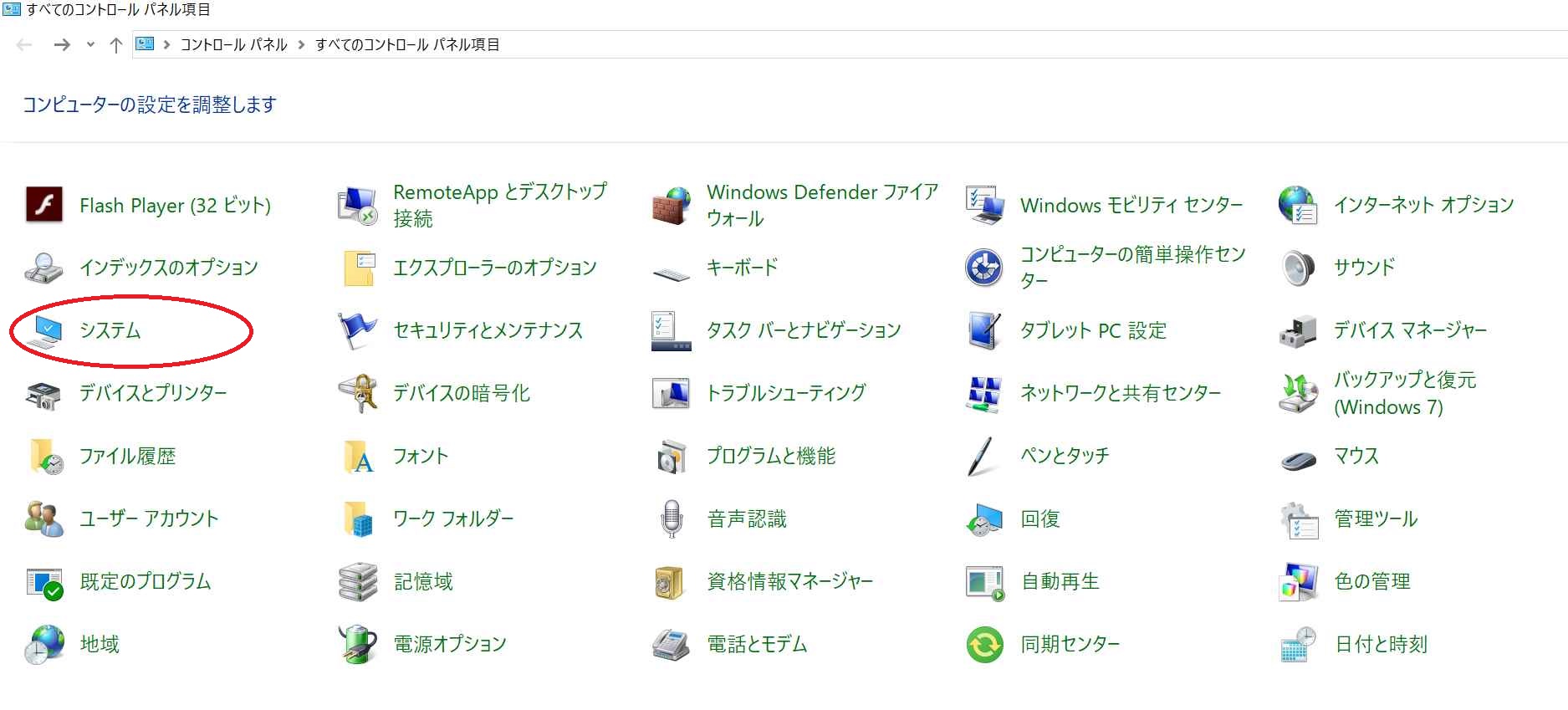Open the 回復 recovery icon
The width and height of the screenshot is (1568, 710).
984,519
